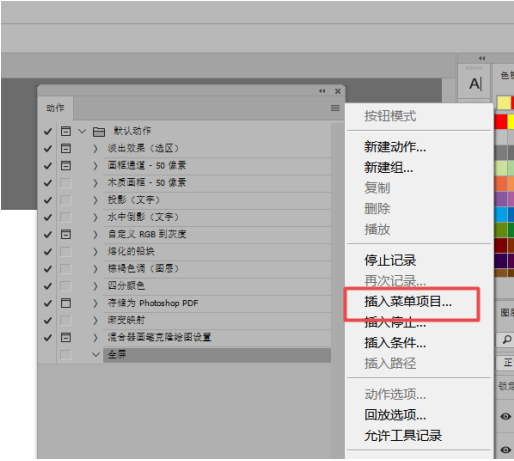Toggle dialog icon for 混合器画笔克隆绘图设置
This screenshot has height=461, width=514.
pyautogui.click(x=66, y=337)
